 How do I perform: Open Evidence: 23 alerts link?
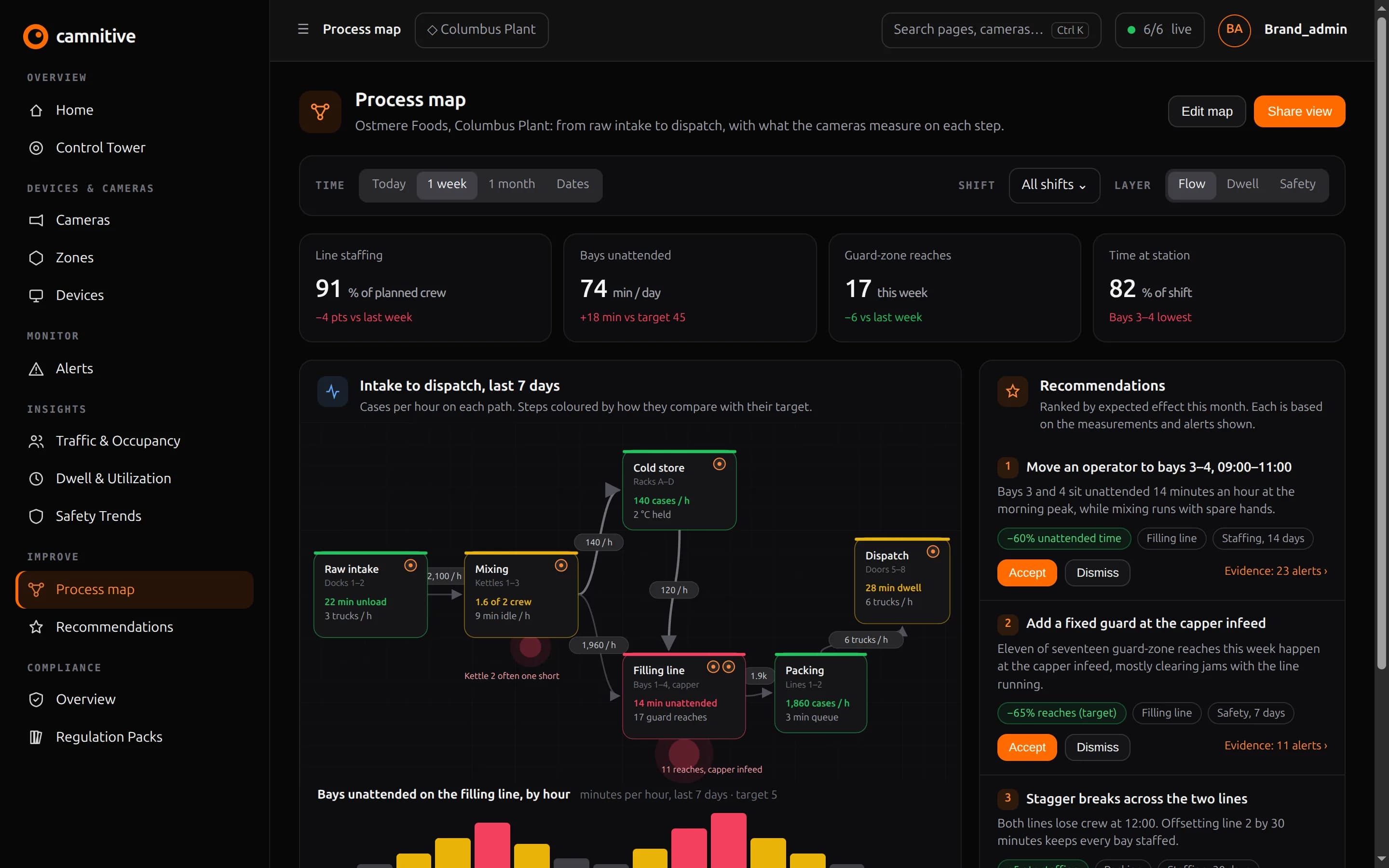point(1275,571)
